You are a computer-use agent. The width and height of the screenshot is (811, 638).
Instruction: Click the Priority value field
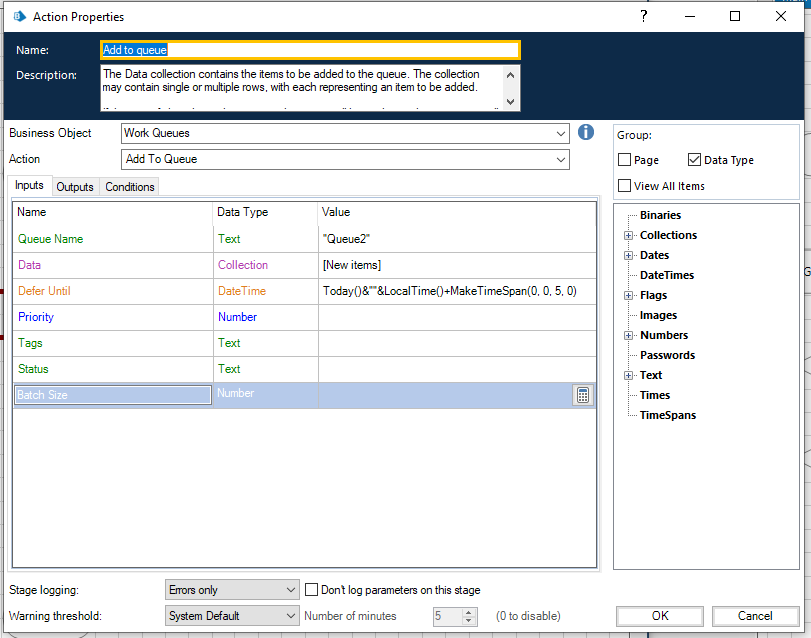point(456,317)
